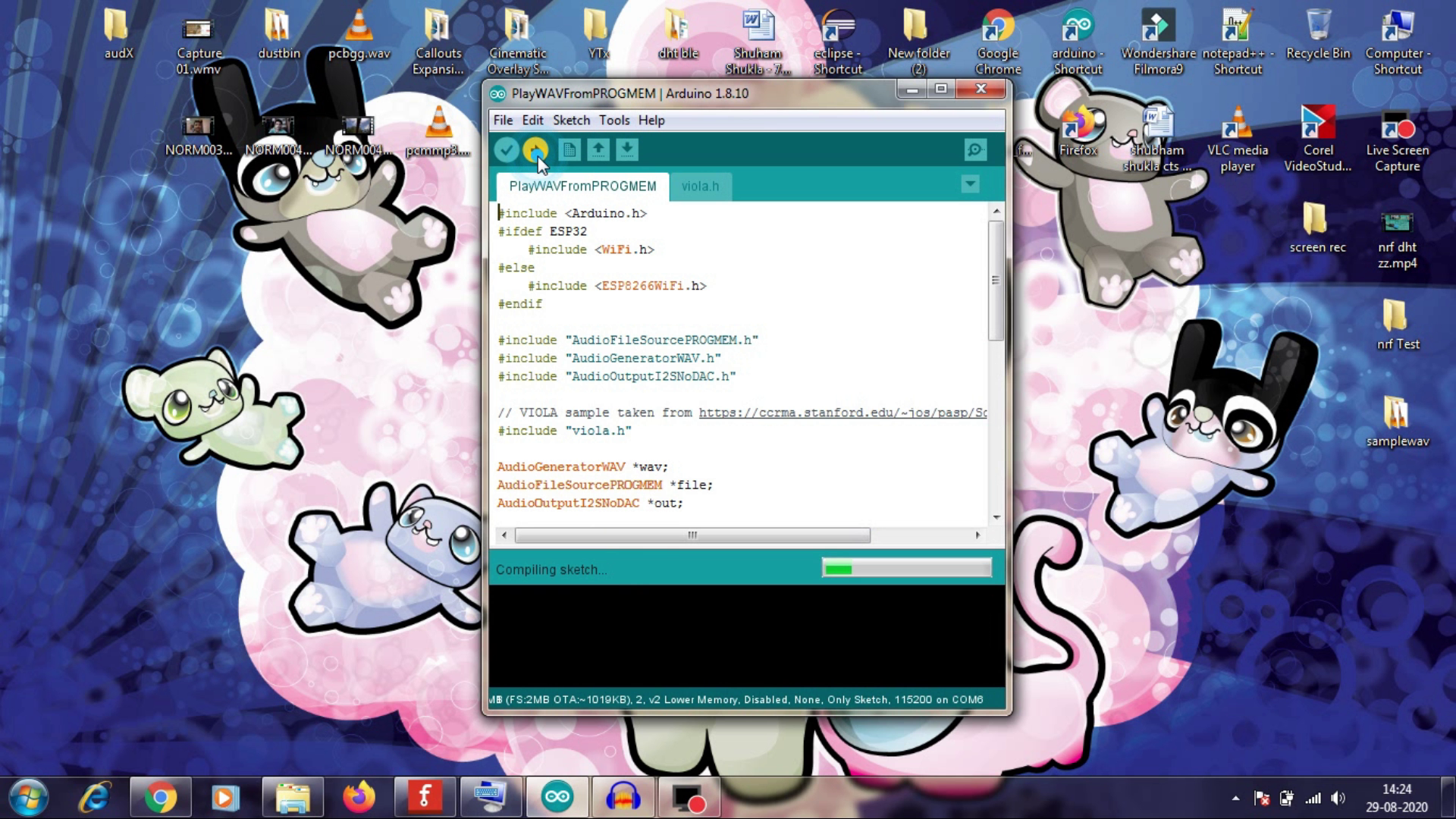1456x819 pixels.
Task: Click the vertical scrollbar thumb in the editor
Action: tap(996, 280)
